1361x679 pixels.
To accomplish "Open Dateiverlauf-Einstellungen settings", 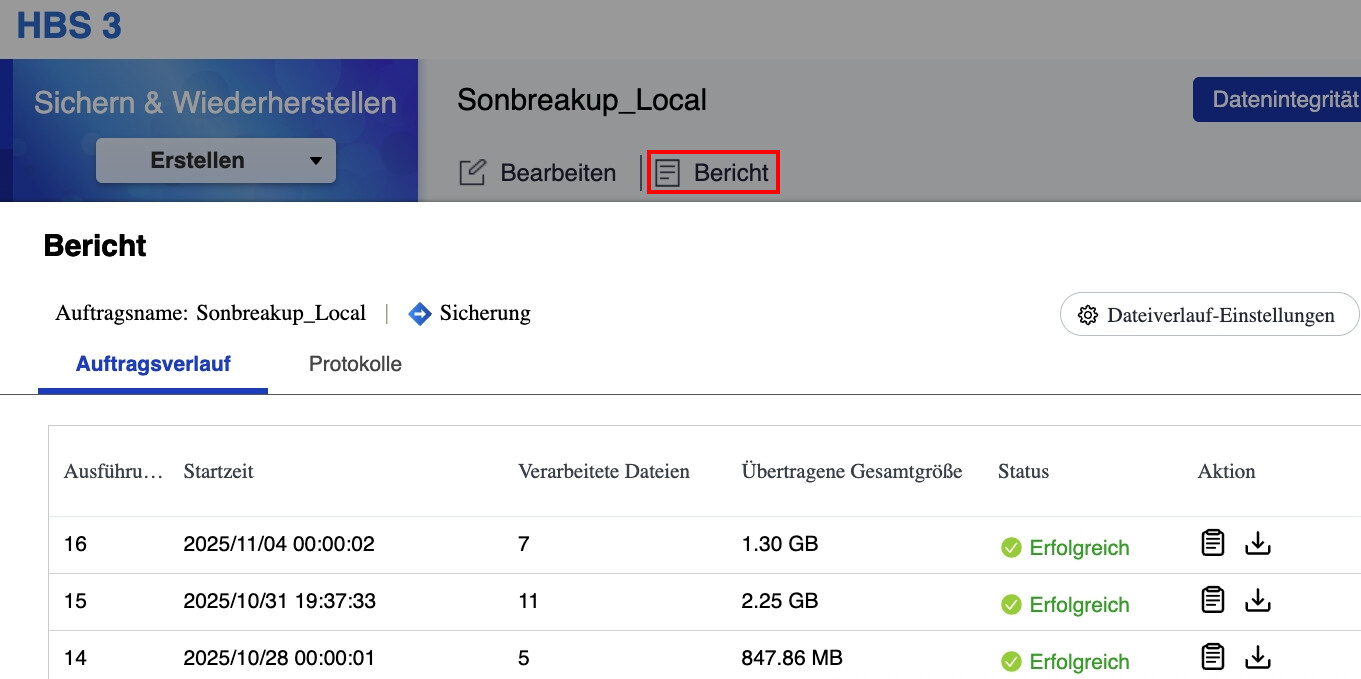I will (x=1208, y=315).
